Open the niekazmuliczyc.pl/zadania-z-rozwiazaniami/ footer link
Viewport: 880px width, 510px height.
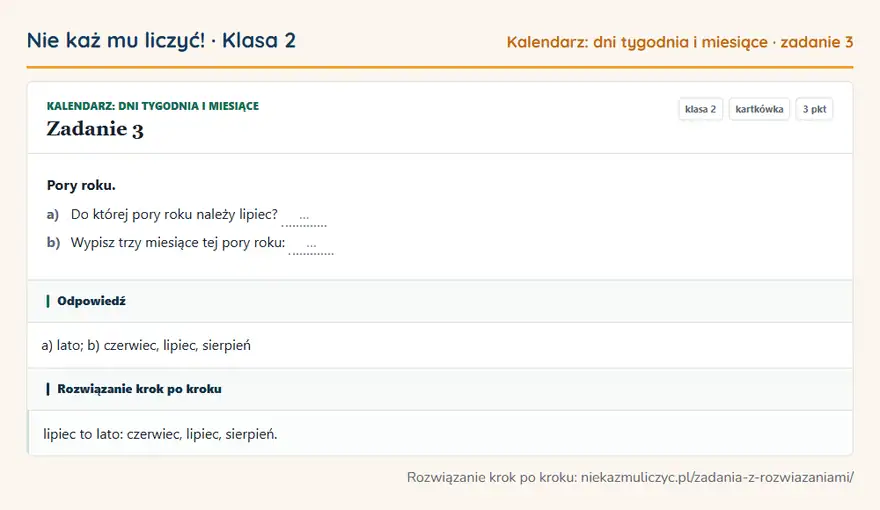click(717, 477)
